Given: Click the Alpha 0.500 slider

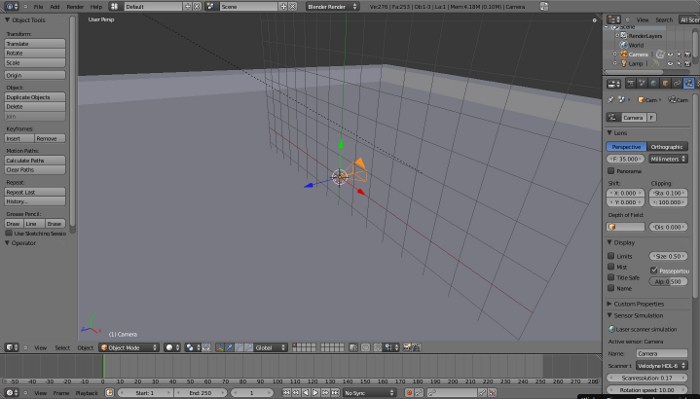Looking at the screenshot, I should point(668,282).
